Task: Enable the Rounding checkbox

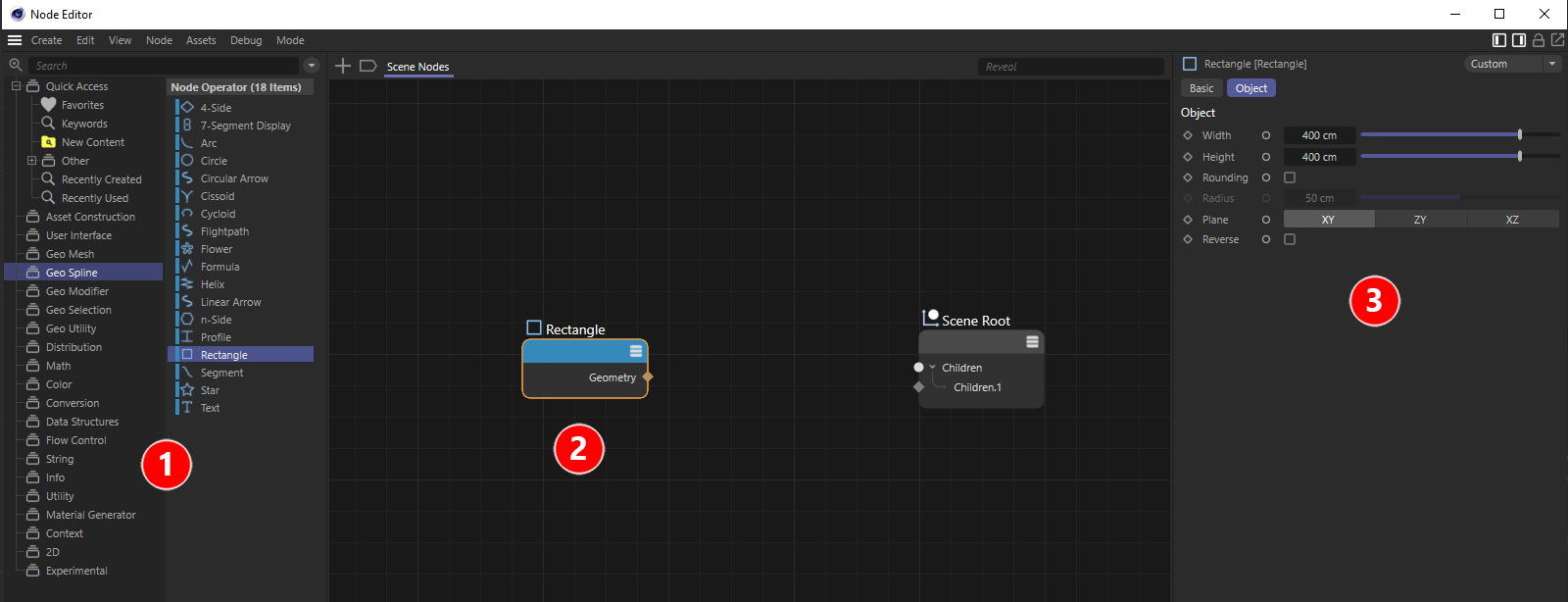Action: (1290, 177)
